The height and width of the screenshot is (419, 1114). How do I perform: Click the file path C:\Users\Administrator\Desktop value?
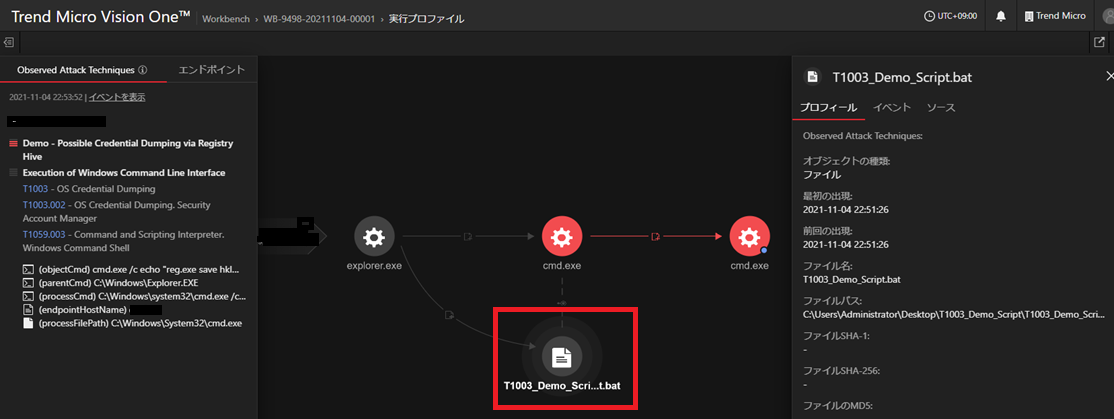click(954, 313)
